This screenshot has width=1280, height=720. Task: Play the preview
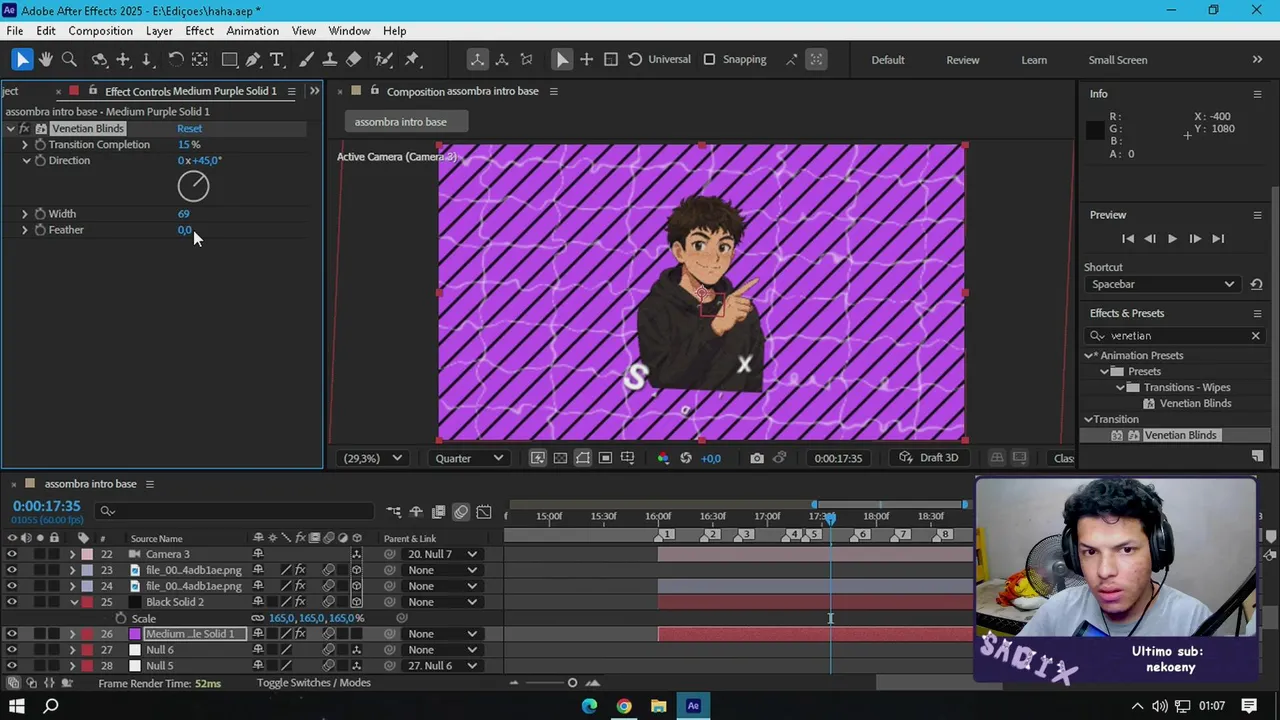pyautogui.click(x=1172, y=239)
